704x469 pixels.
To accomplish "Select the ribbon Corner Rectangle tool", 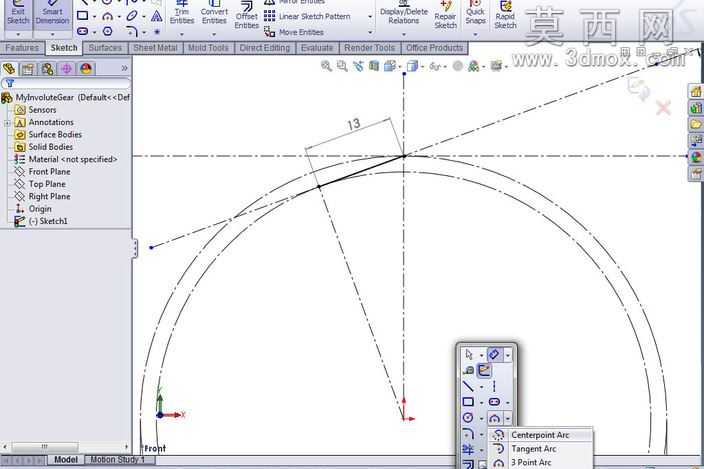I will pos(83,16).
